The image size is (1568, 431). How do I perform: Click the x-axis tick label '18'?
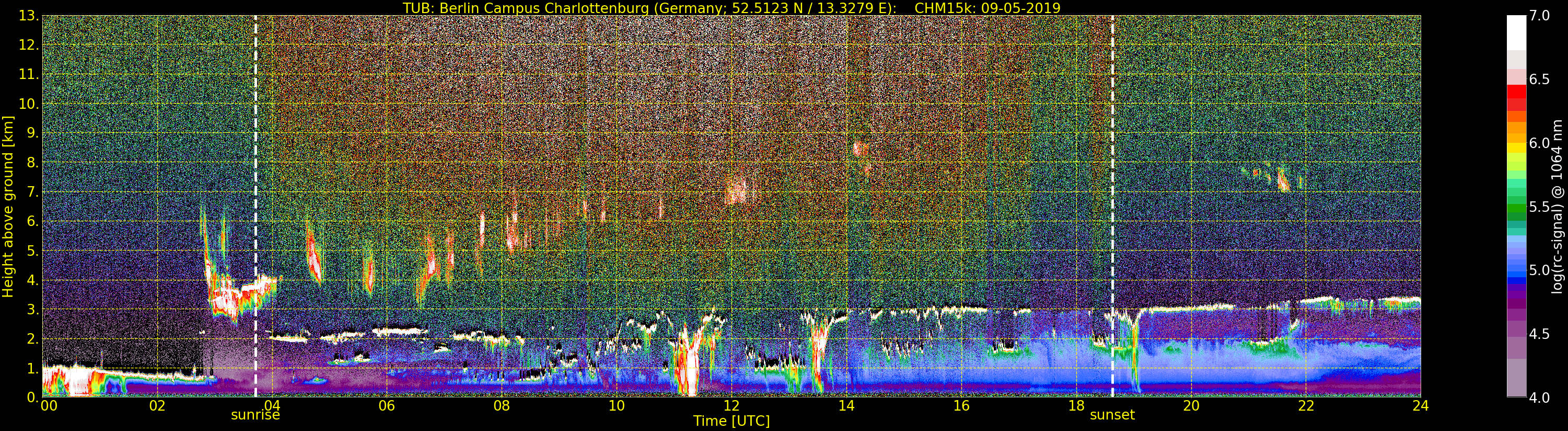[x=1076, y=405]
